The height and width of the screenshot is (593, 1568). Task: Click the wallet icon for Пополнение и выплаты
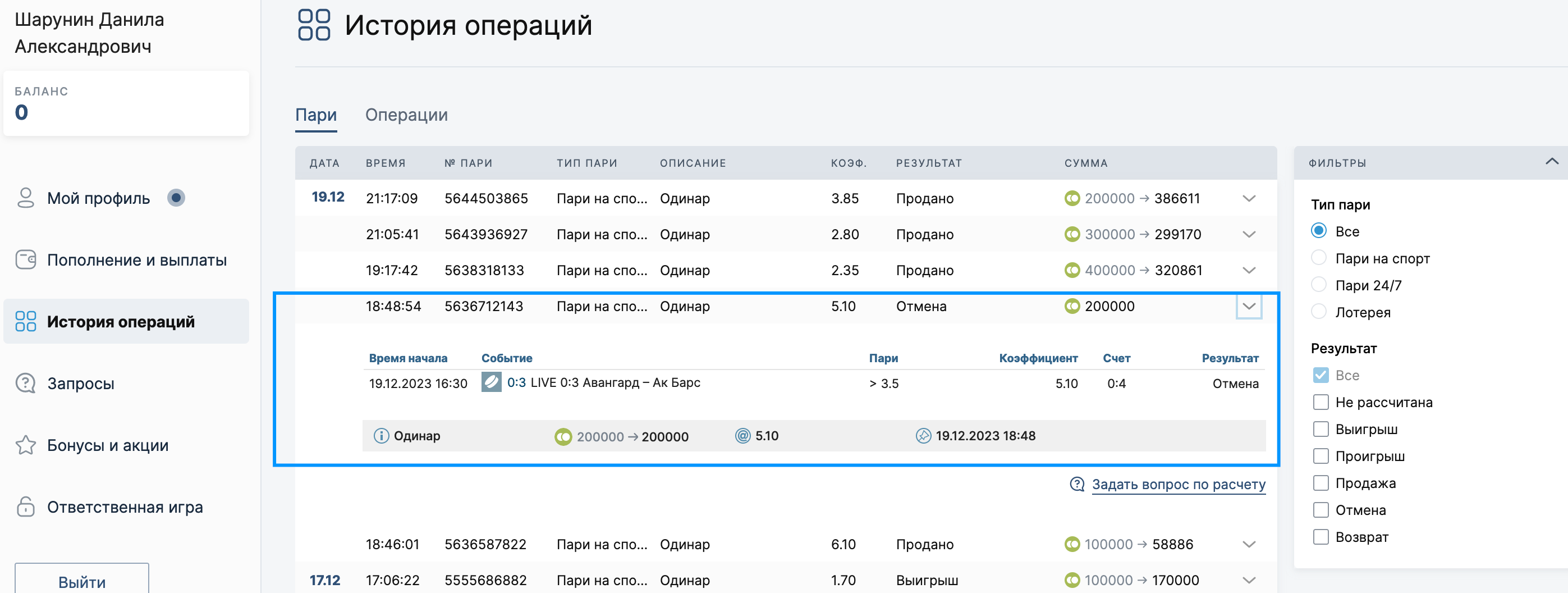(26, 259)
